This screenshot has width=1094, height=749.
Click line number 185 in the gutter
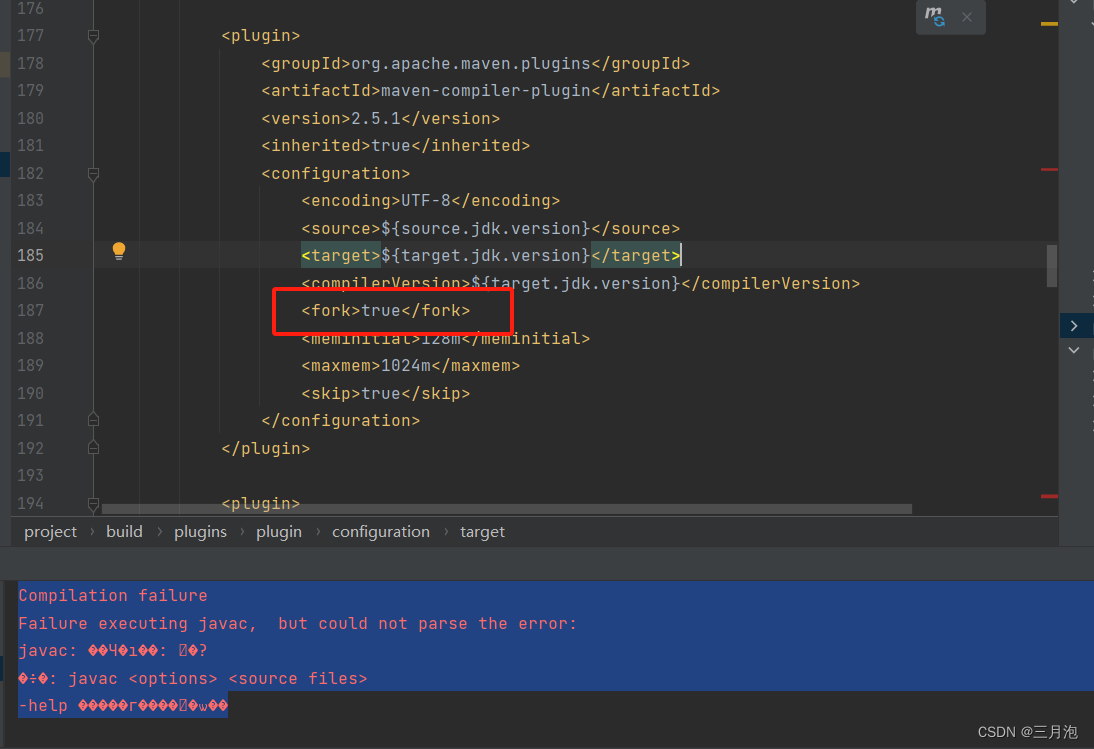click(30, 255)
